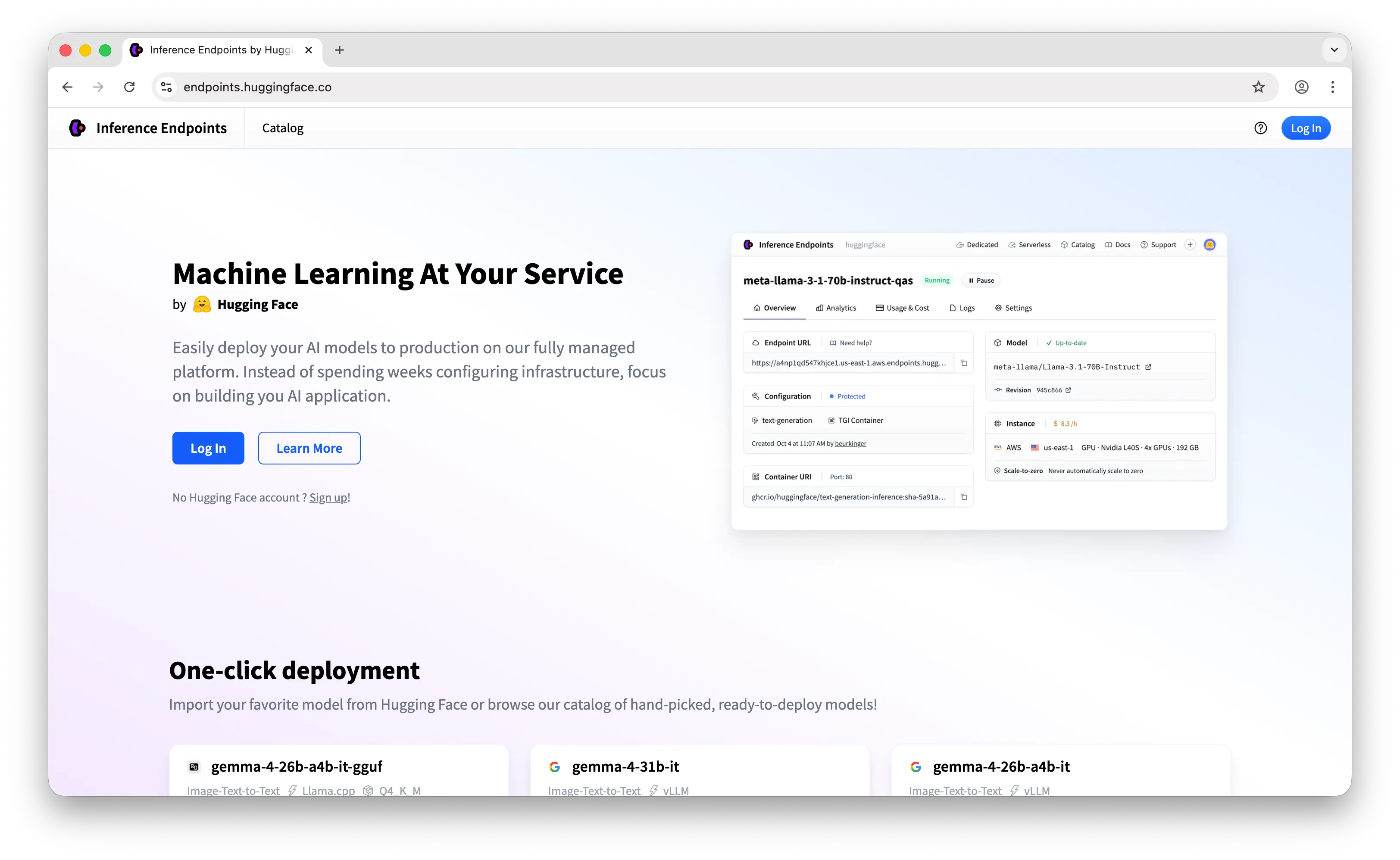Open the Chrome profile icon

pyautogui.click(x=1301, y=87)
